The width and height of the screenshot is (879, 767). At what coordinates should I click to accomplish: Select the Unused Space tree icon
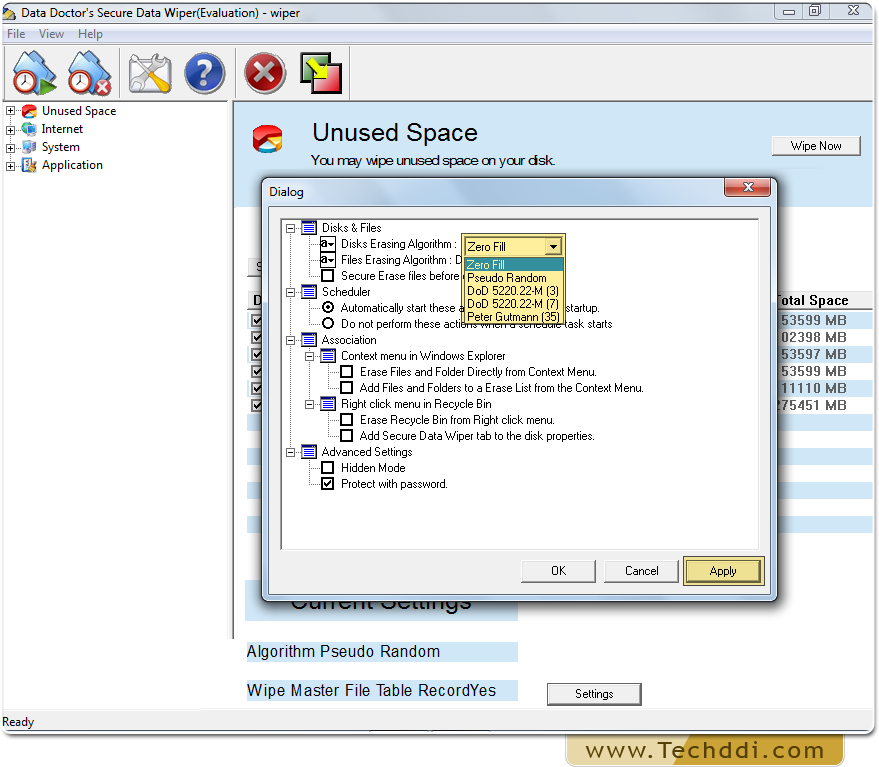(29, 111)
